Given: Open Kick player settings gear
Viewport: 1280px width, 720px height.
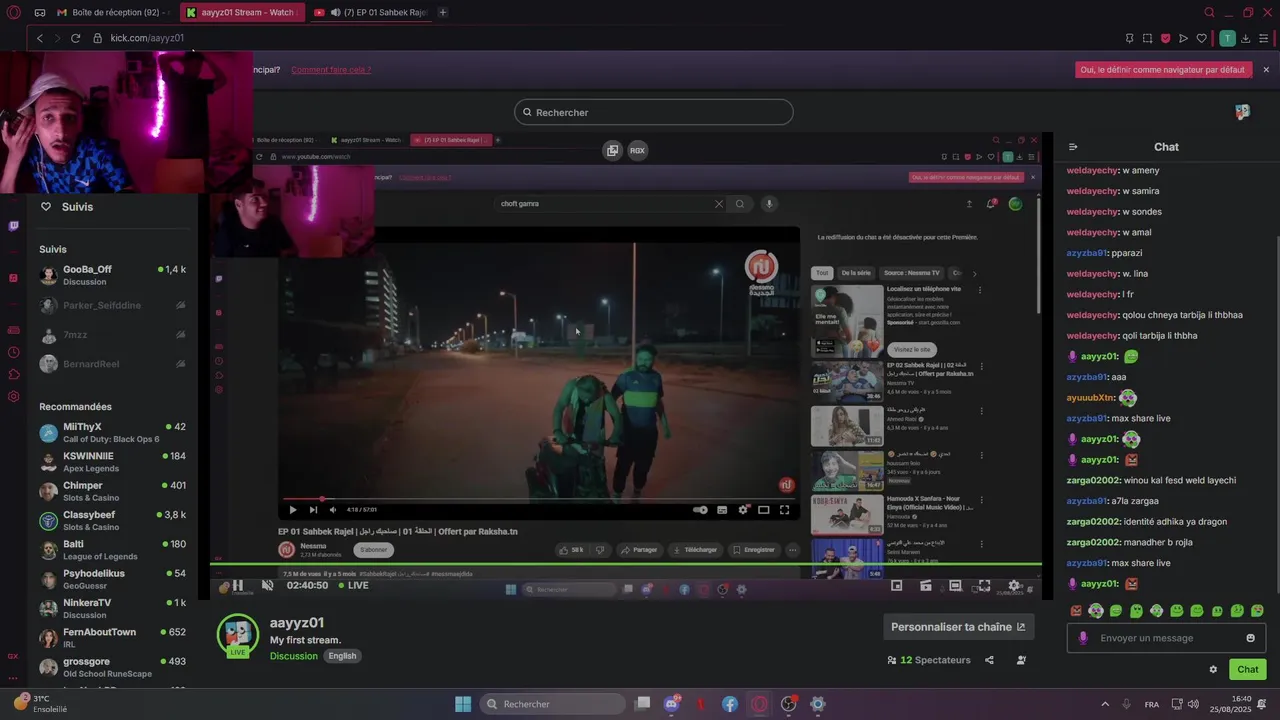Looking at the screenshot, I should 1014,585.
